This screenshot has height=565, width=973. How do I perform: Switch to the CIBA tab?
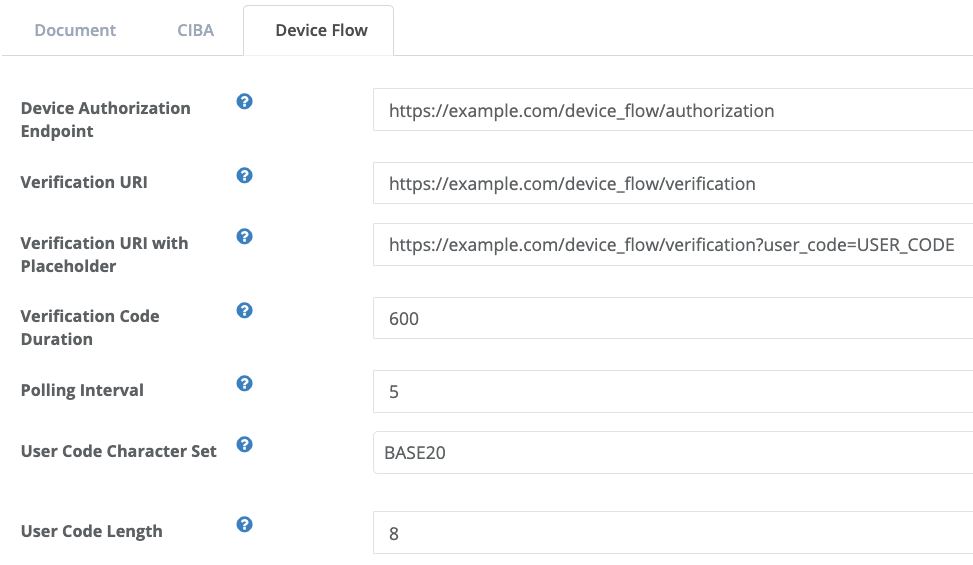pyautogui.click(x=195, y=30)
